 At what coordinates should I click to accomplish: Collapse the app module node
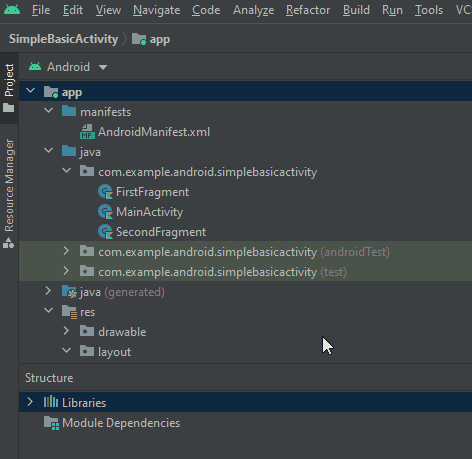[x=31, y=90]
